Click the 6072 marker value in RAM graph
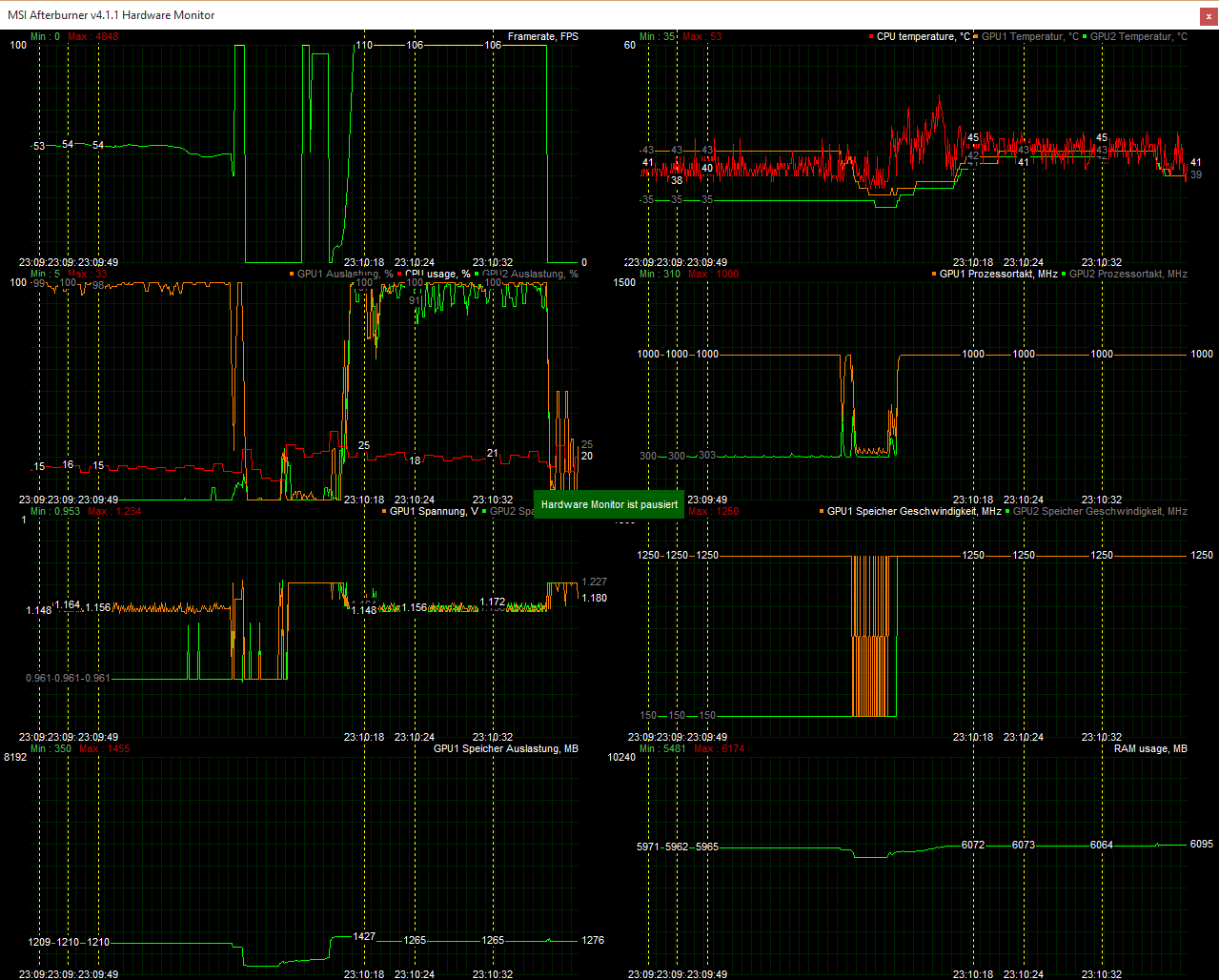 pyautogui.click(x=973, y=845)
